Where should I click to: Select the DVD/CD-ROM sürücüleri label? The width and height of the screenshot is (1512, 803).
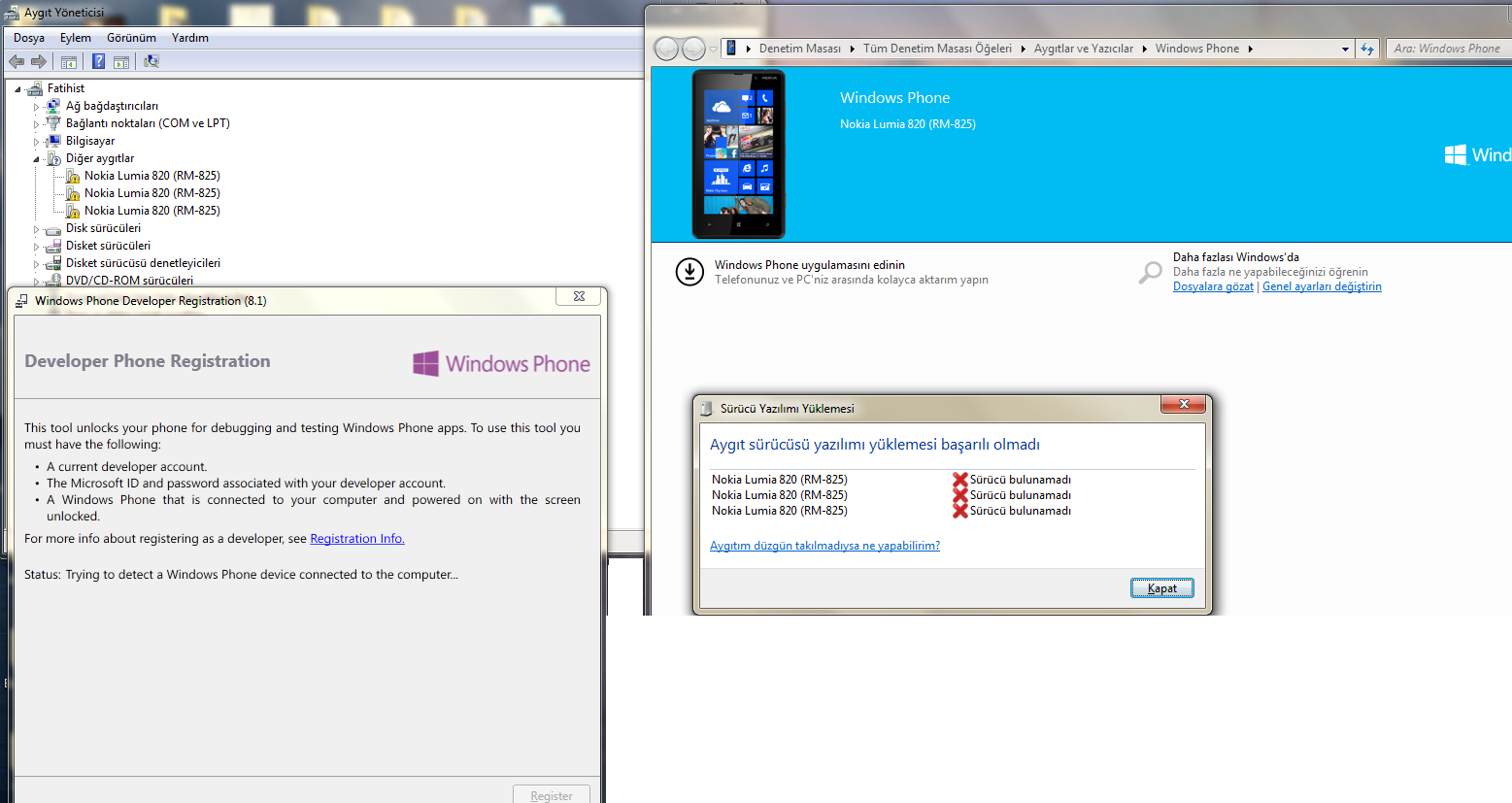pyautogui.click(x=129, y=281)
